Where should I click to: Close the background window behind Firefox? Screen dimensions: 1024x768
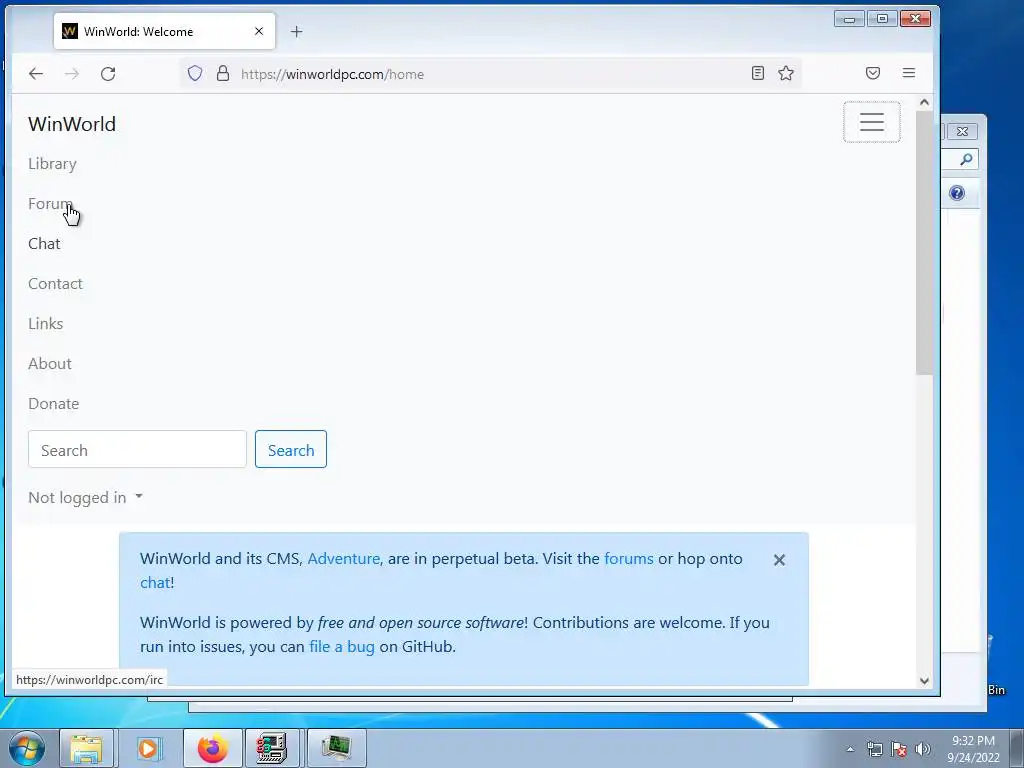[962, 131]
